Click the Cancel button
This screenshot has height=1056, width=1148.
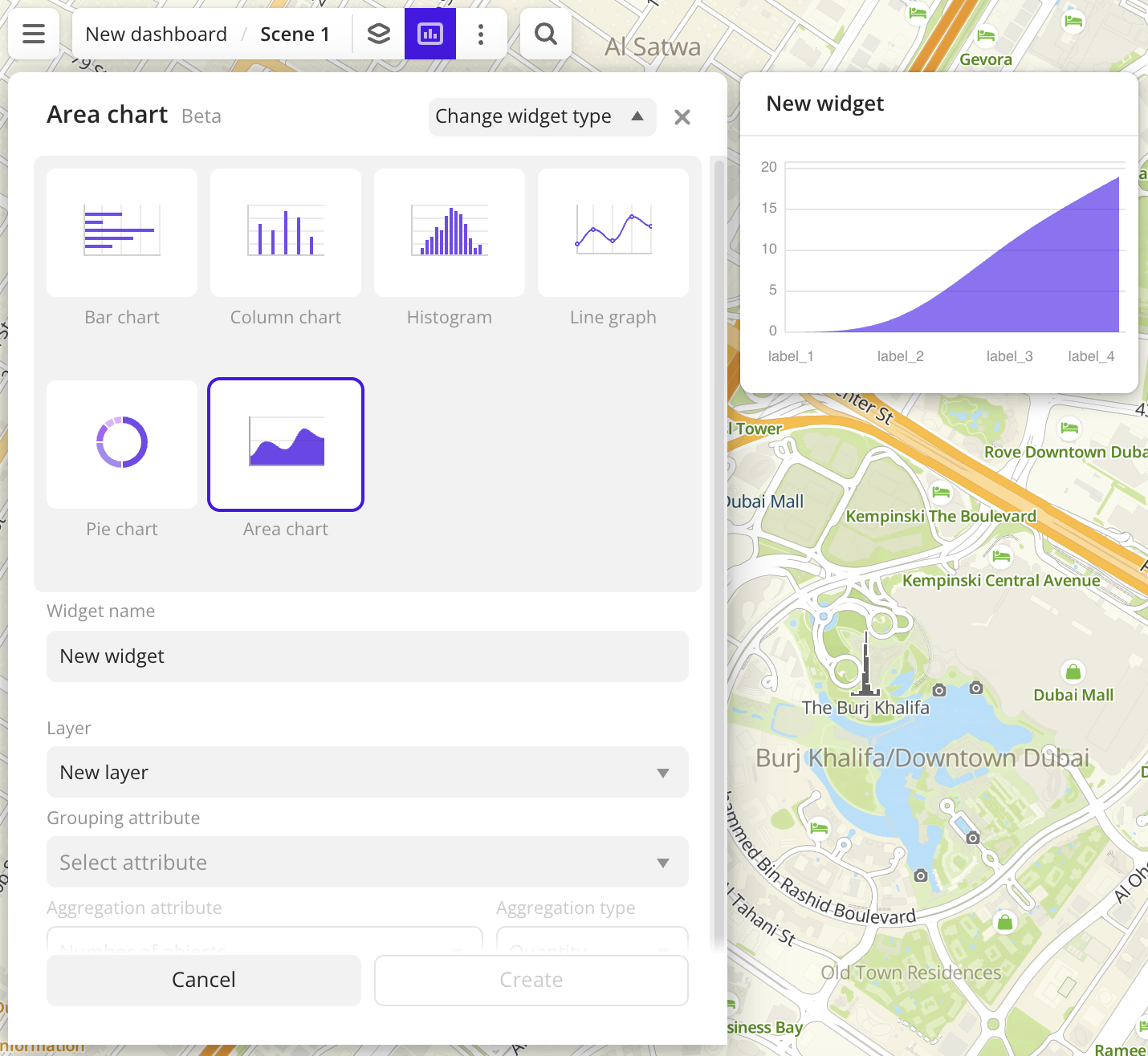203,980
